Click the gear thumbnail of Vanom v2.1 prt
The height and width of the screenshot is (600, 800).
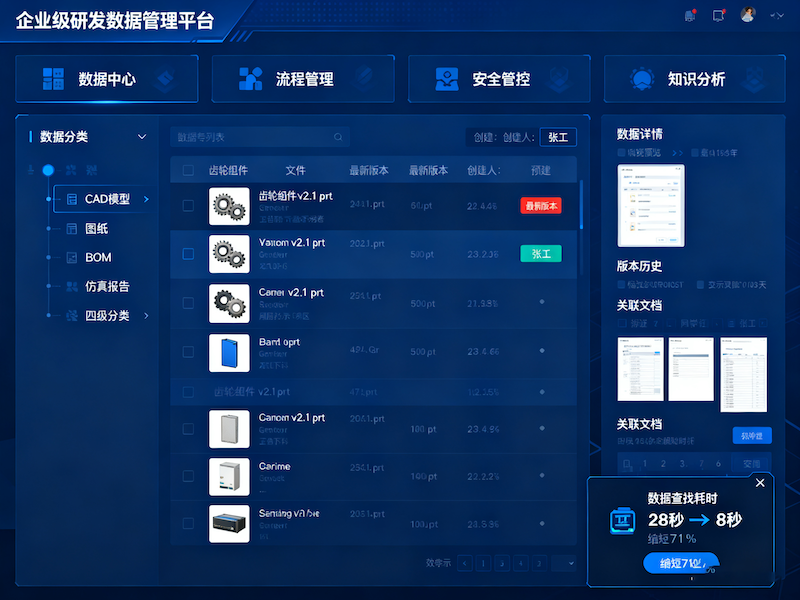(228, 254)
